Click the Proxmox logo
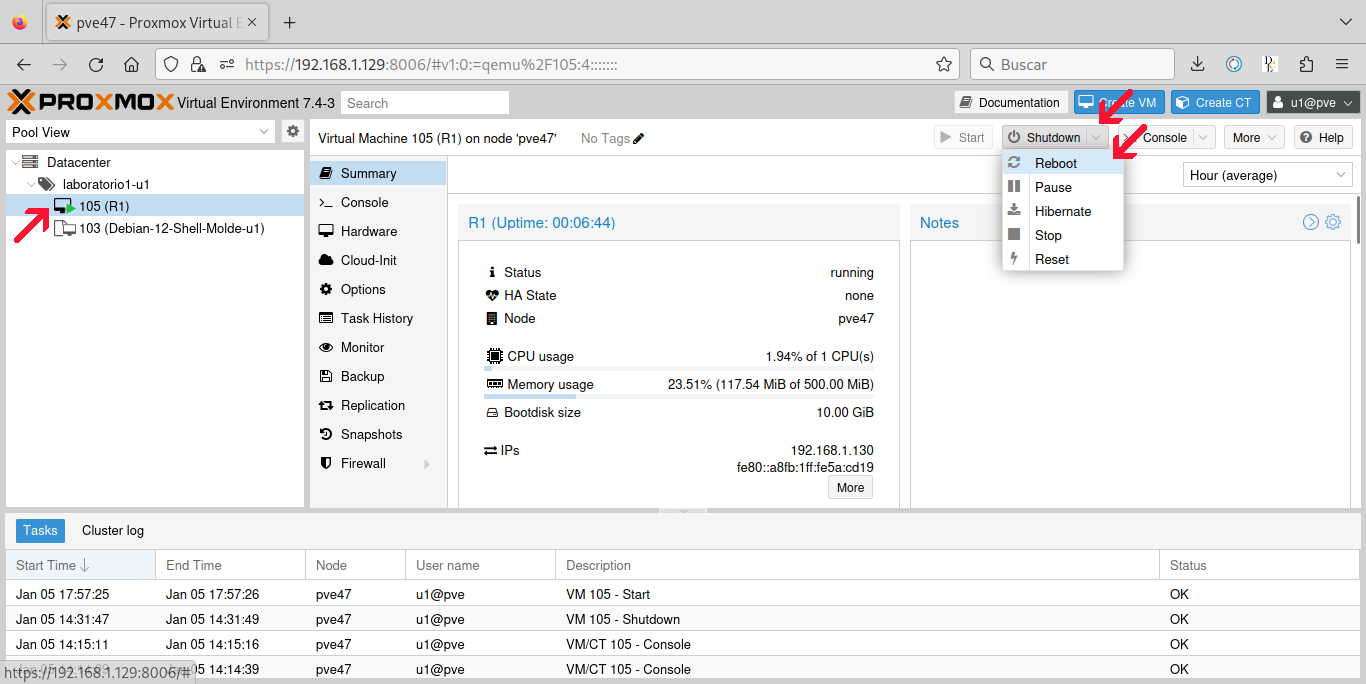 [90, 102]
